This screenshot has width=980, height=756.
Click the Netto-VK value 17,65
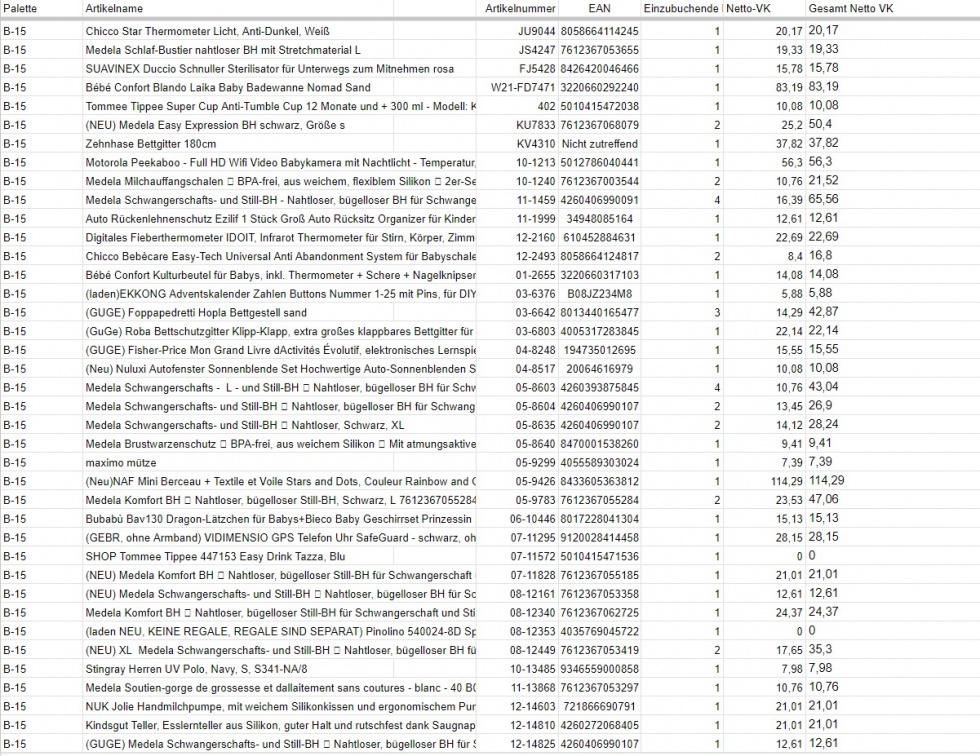(789, 650)
